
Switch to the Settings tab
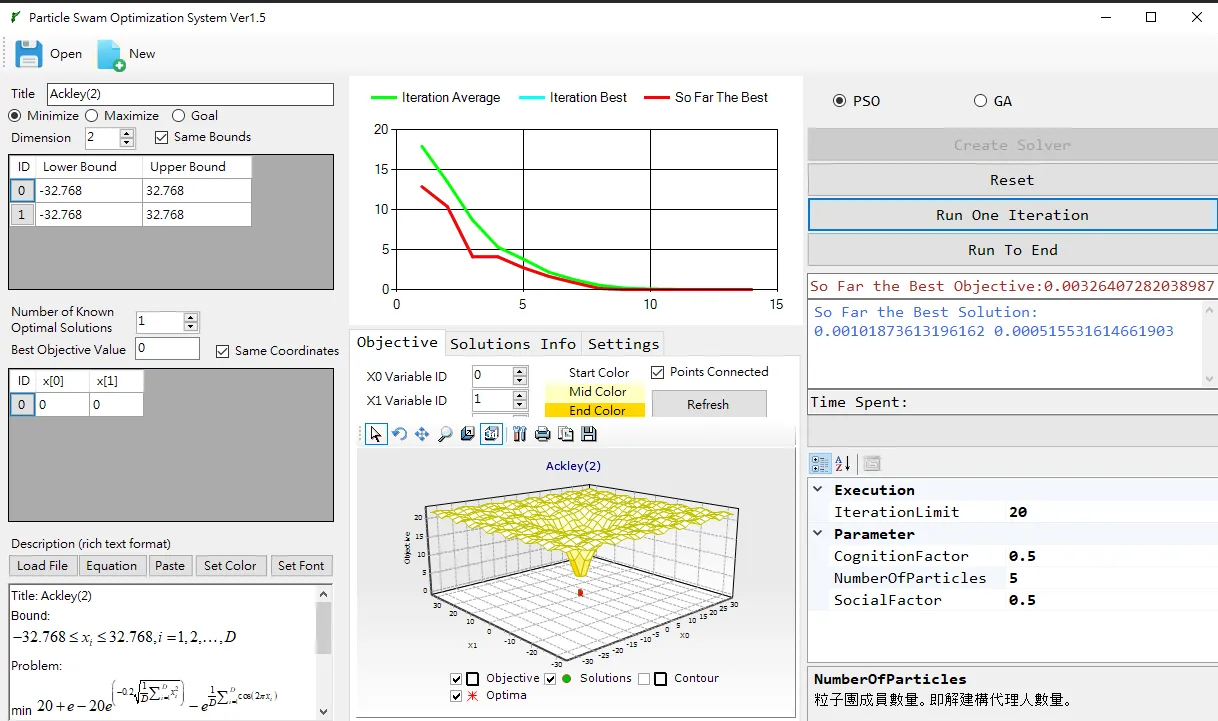click(x=623, y=344)
